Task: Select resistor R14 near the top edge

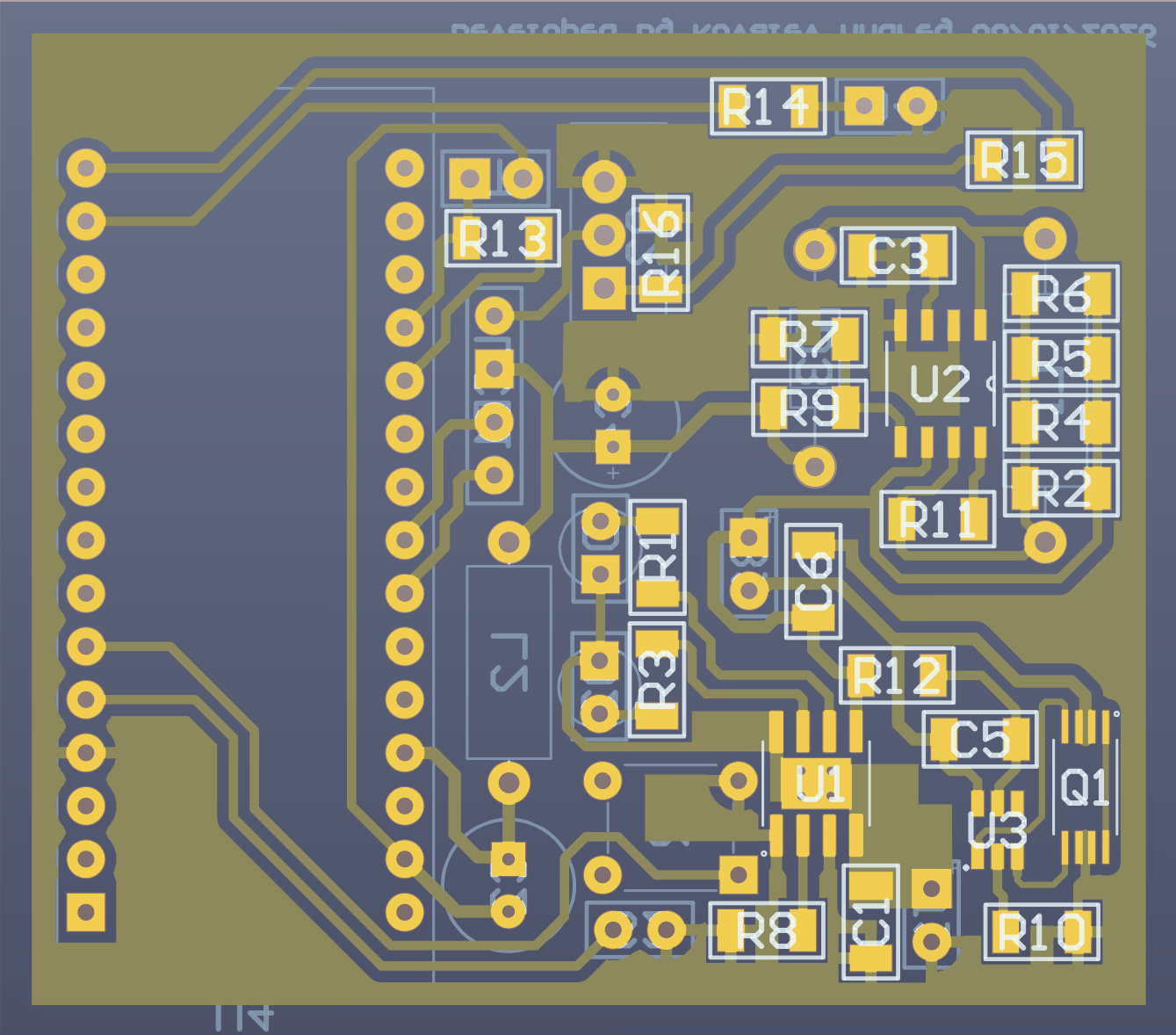Action: (768, 105)
